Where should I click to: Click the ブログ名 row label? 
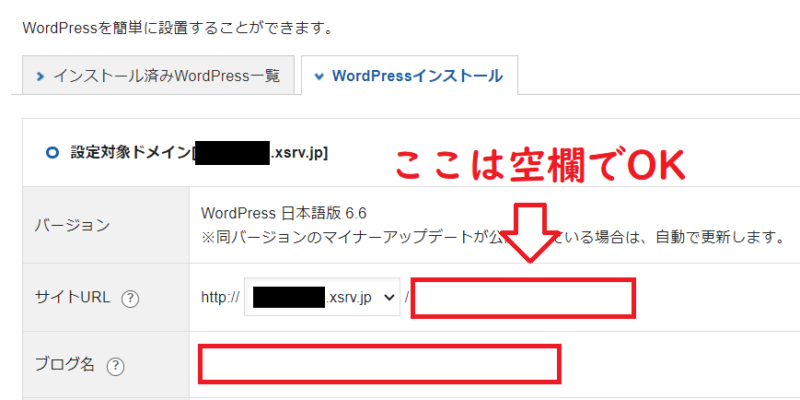pyautogui.click(x=64, y=364)
